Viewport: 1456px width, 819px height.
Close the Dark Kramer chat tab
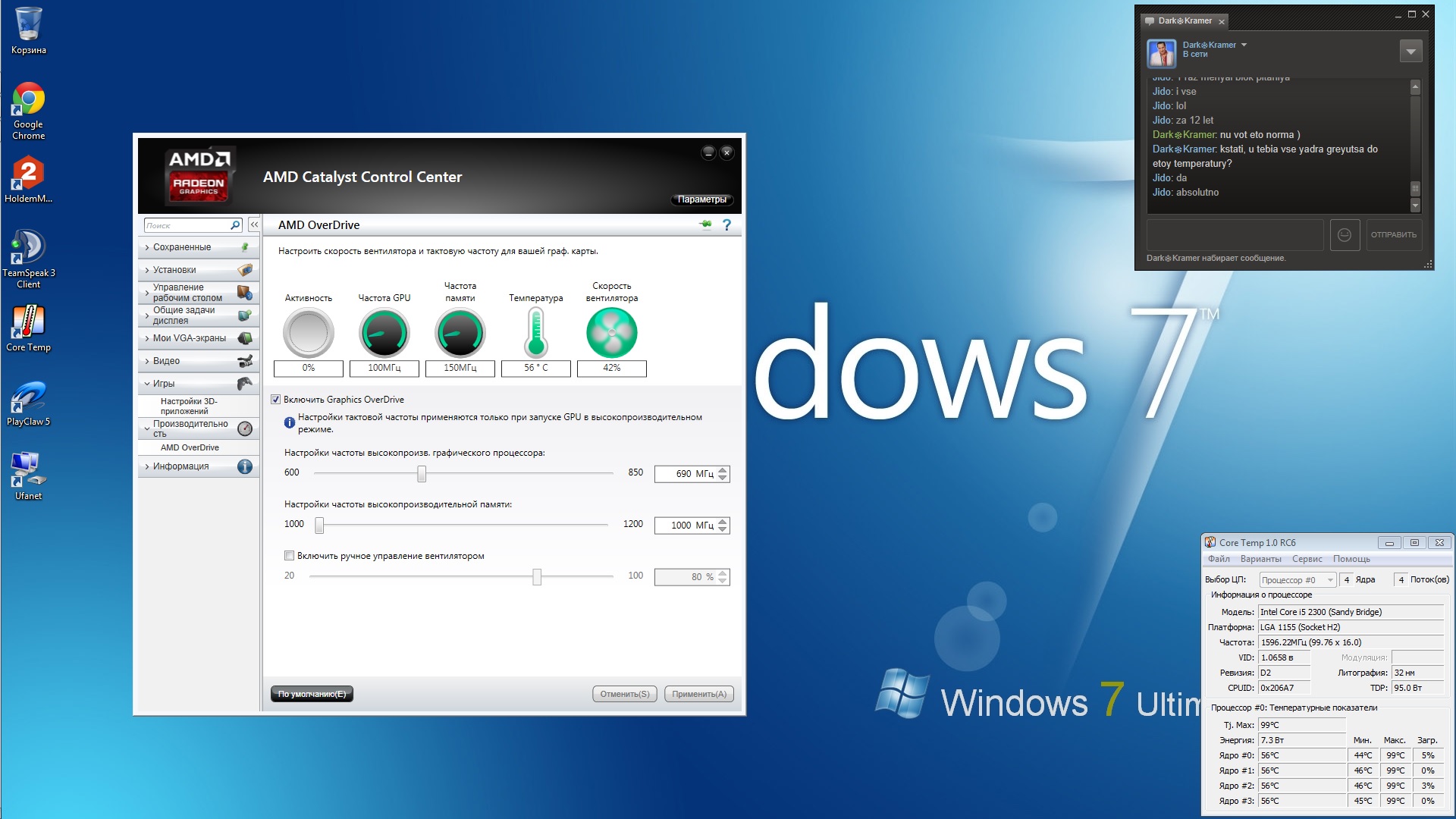point(1222,22)
